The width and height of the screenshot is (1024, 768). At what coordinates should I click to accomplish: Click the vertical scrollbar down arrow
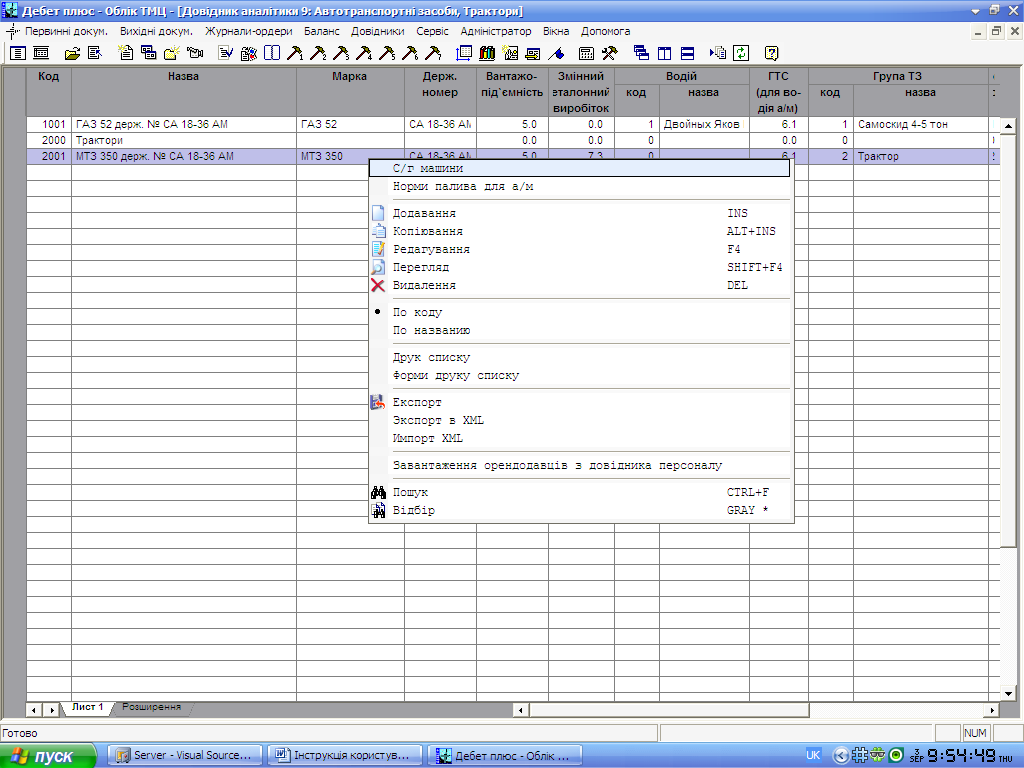click(1008, 694)
